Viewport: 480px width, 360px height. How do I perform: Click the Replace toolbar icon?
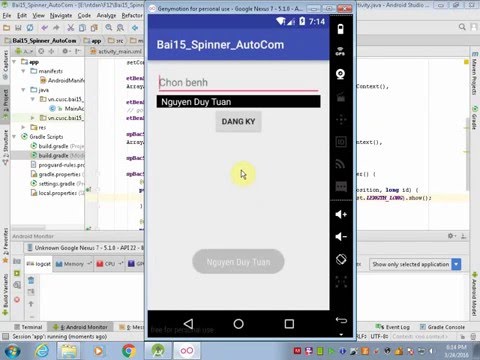click(x=120, y=28)
